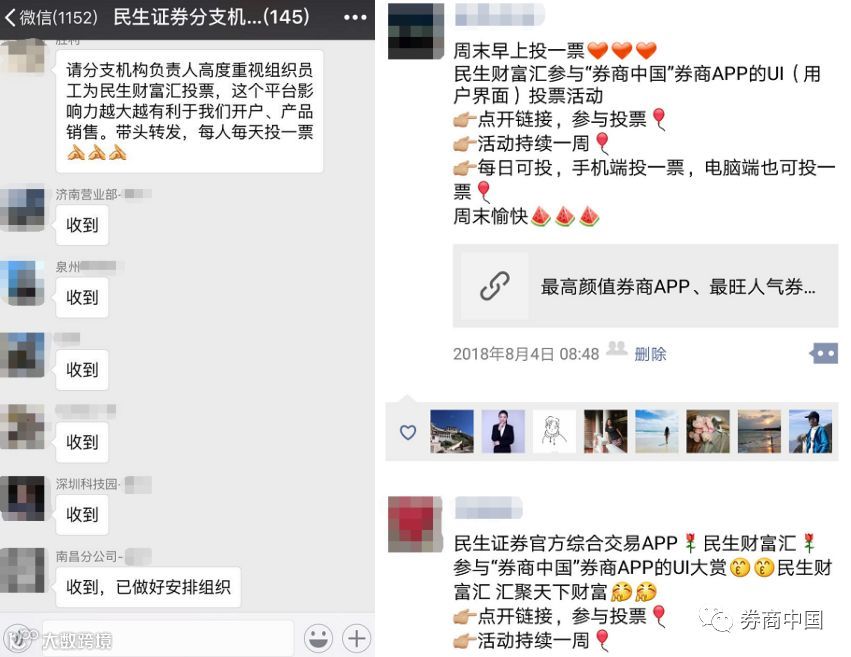Open the beach scene liker avatar
The width and height of the screenshot is (851, 657).
pyautogui.click(x=657, y=431)
